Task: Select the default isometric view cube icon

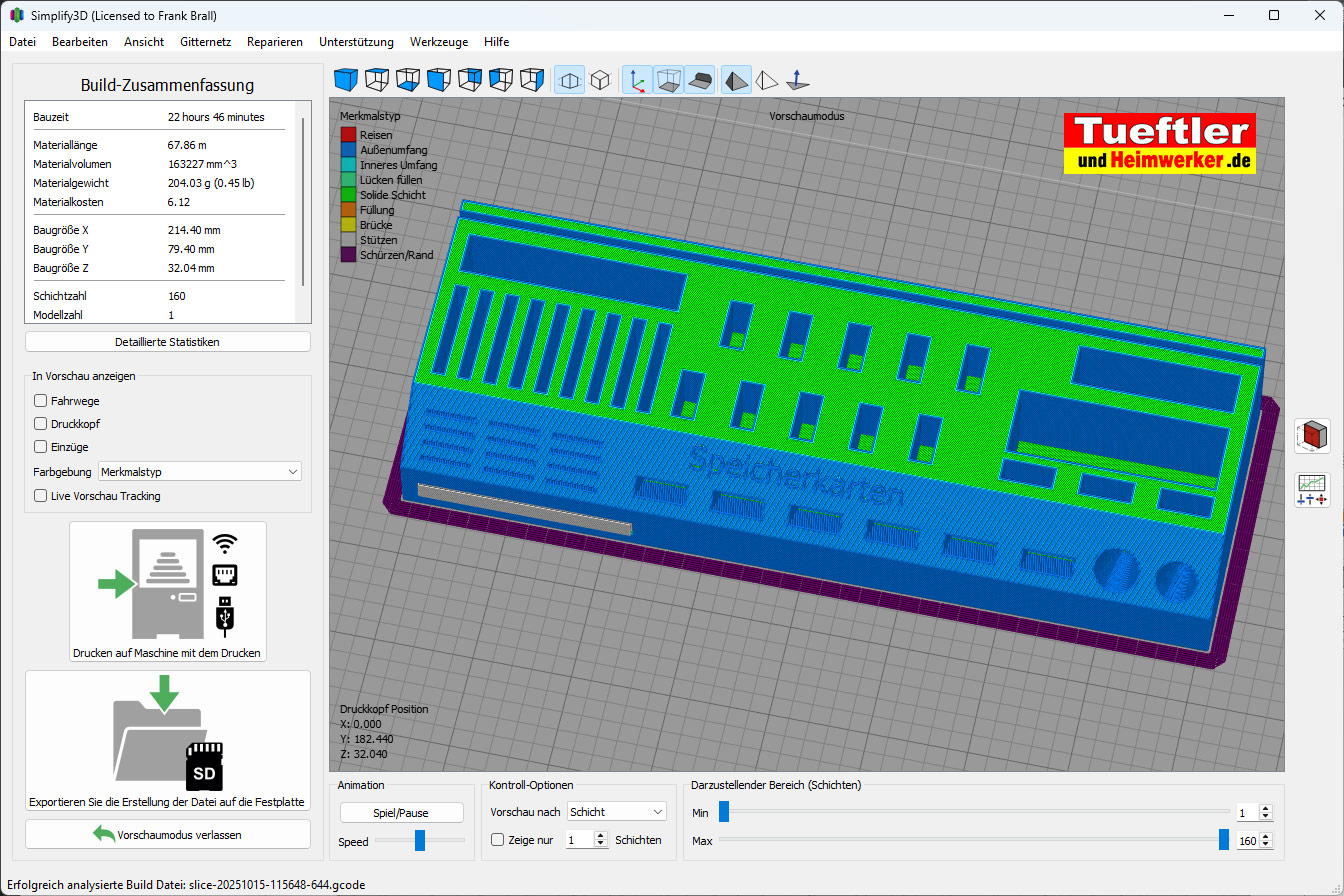Action: coord(345,80)
